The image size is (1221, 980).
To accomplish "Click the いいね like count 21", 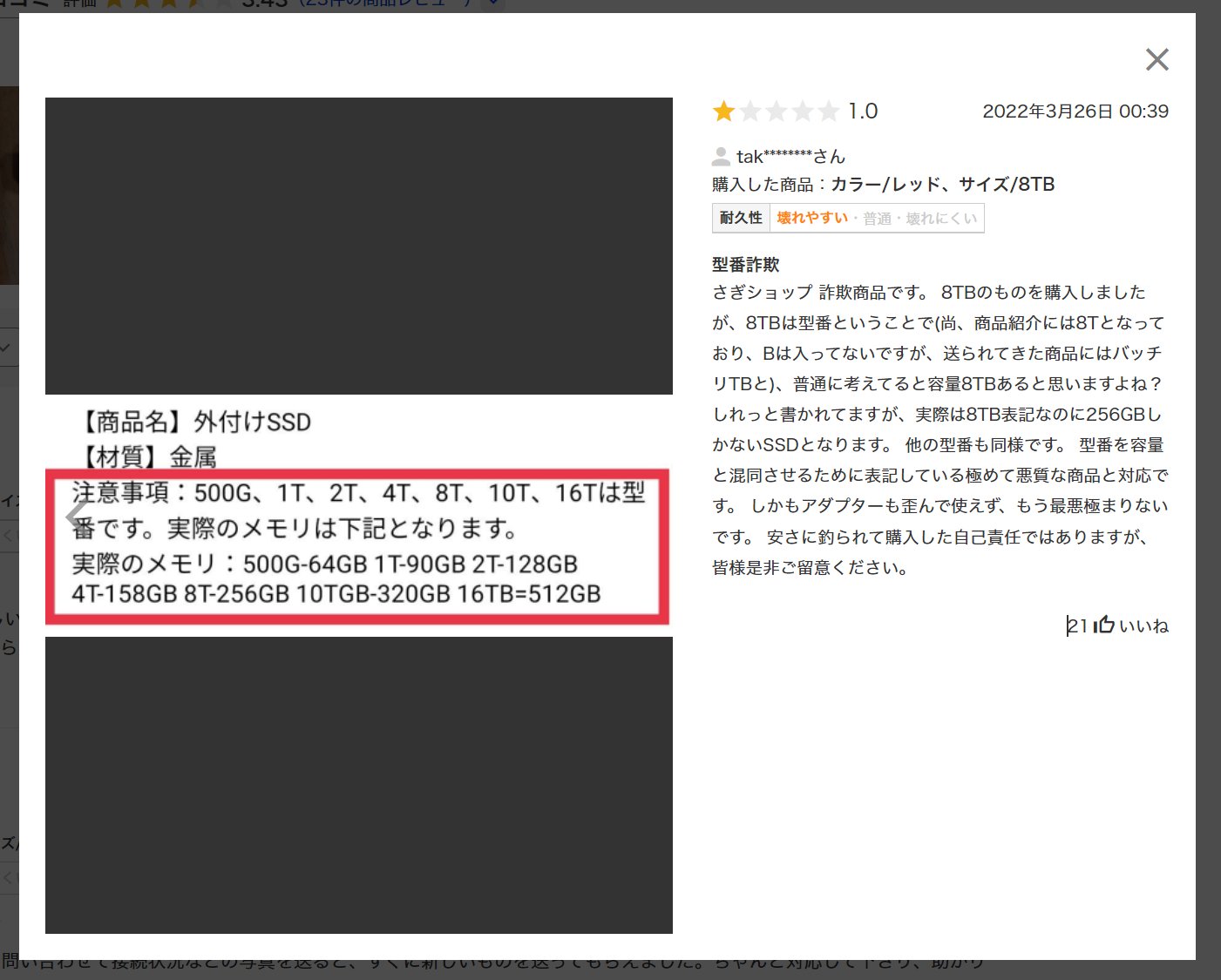I will pos(1078,625).
